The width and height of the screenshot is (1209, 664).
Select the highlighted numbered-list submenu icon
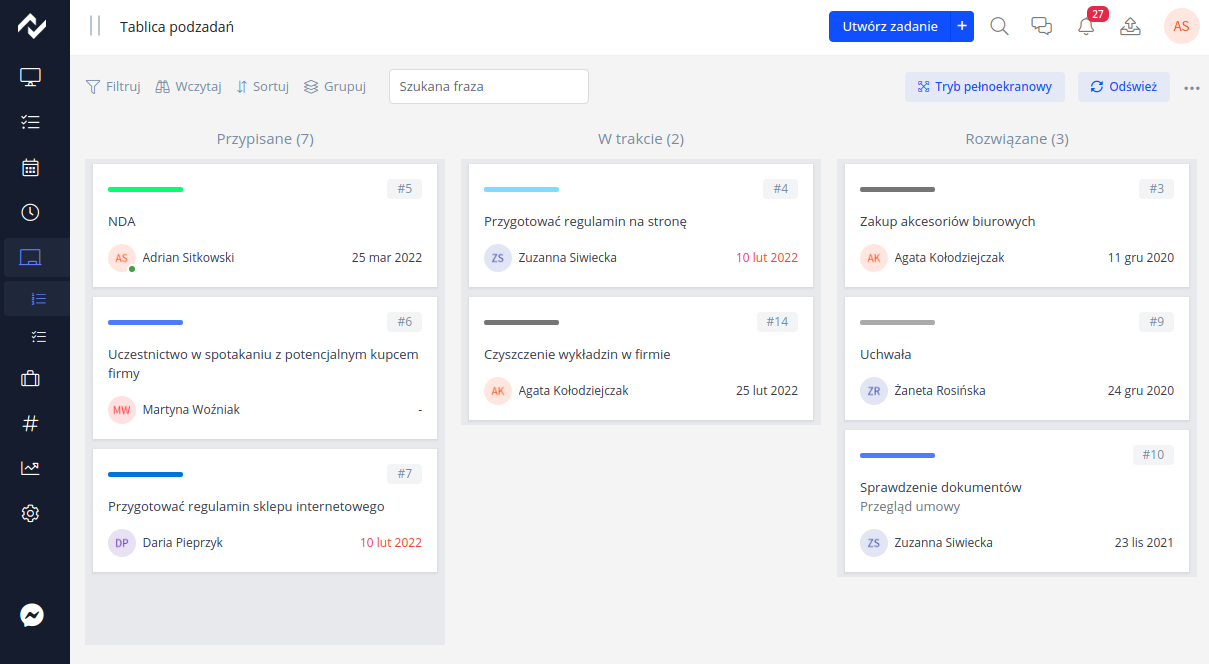(39, 299)
